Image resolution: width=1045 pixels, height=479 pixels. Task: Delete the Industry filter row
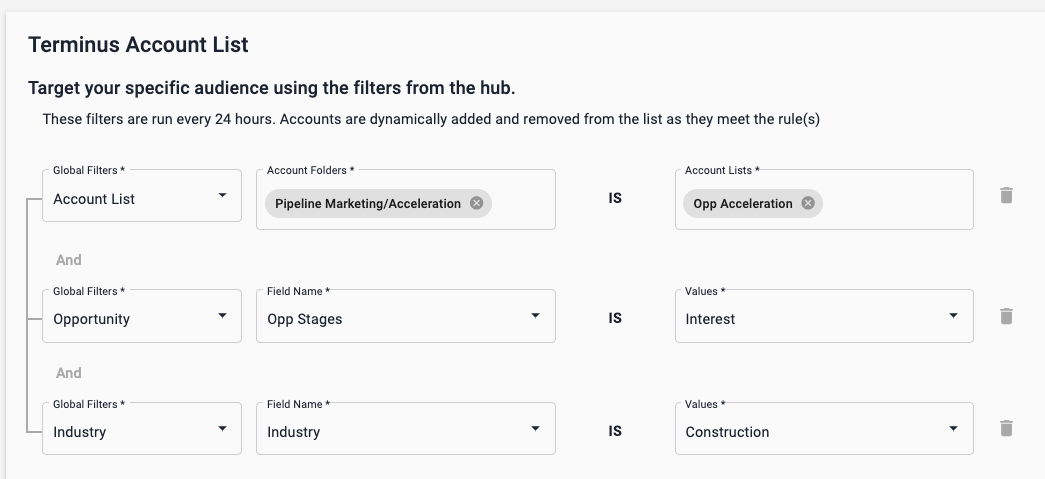[1006, 428]
